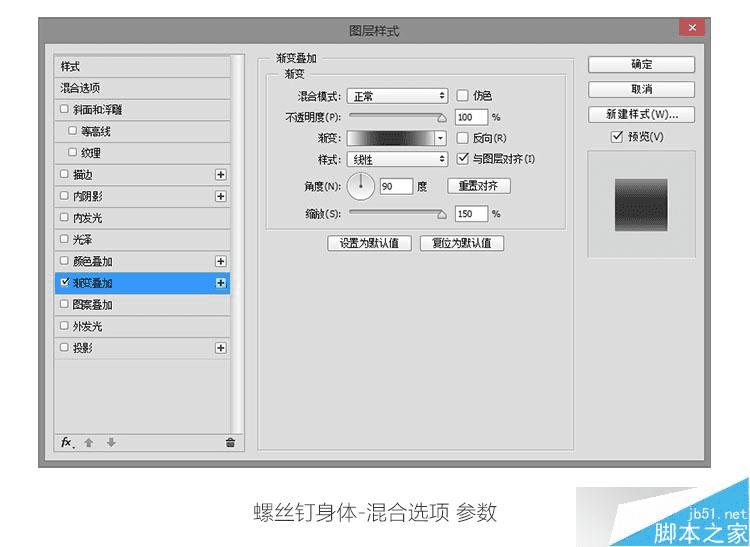Click the gradient color bar to edit it
The height and width of the screenshot is (547, 750).
[x=391, y=139]
